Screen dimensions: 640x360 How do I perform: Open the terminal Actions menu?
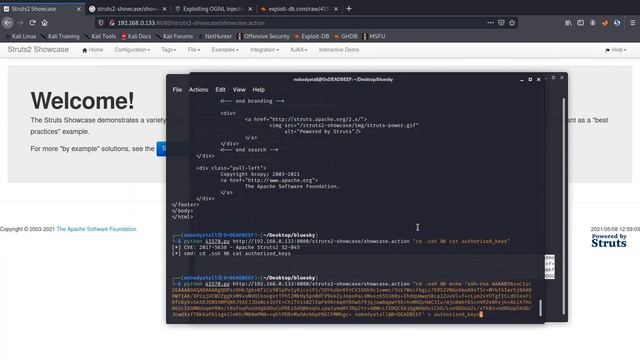pyautogui.click(x=198, y=89)
